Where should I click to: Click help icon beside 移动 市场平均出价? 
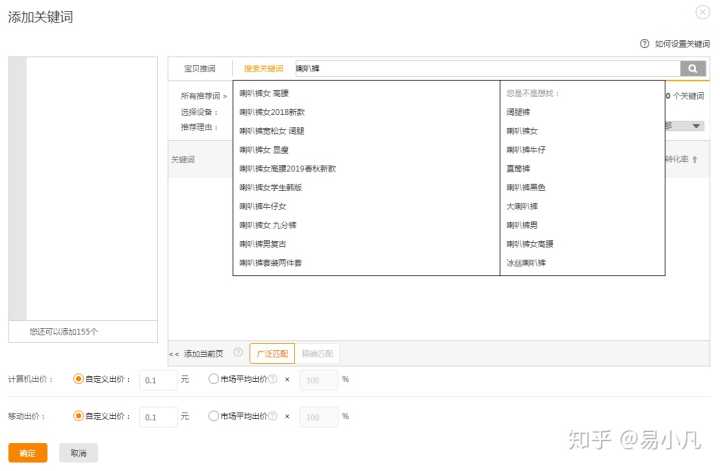(272, 416)
